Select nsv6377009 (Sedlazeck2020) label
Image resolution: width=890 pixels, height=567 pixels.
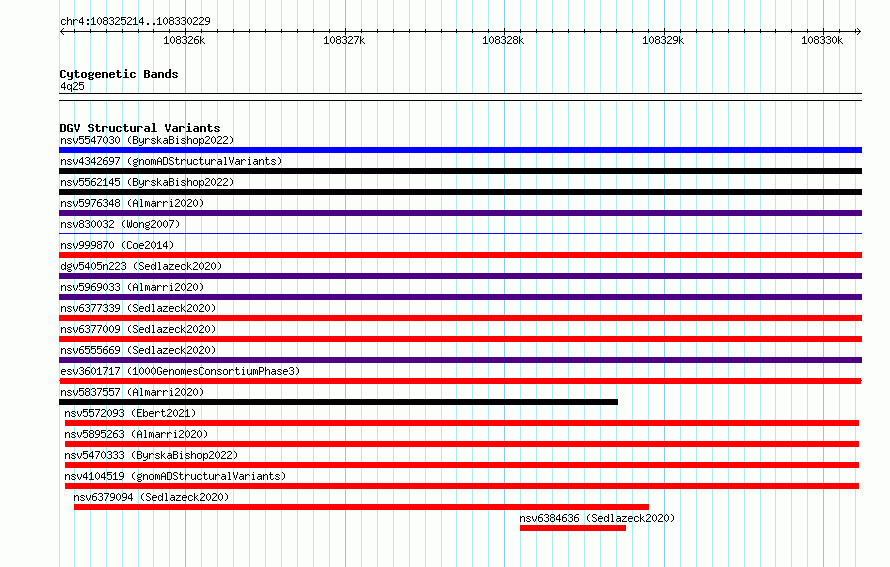coord(138,329)
